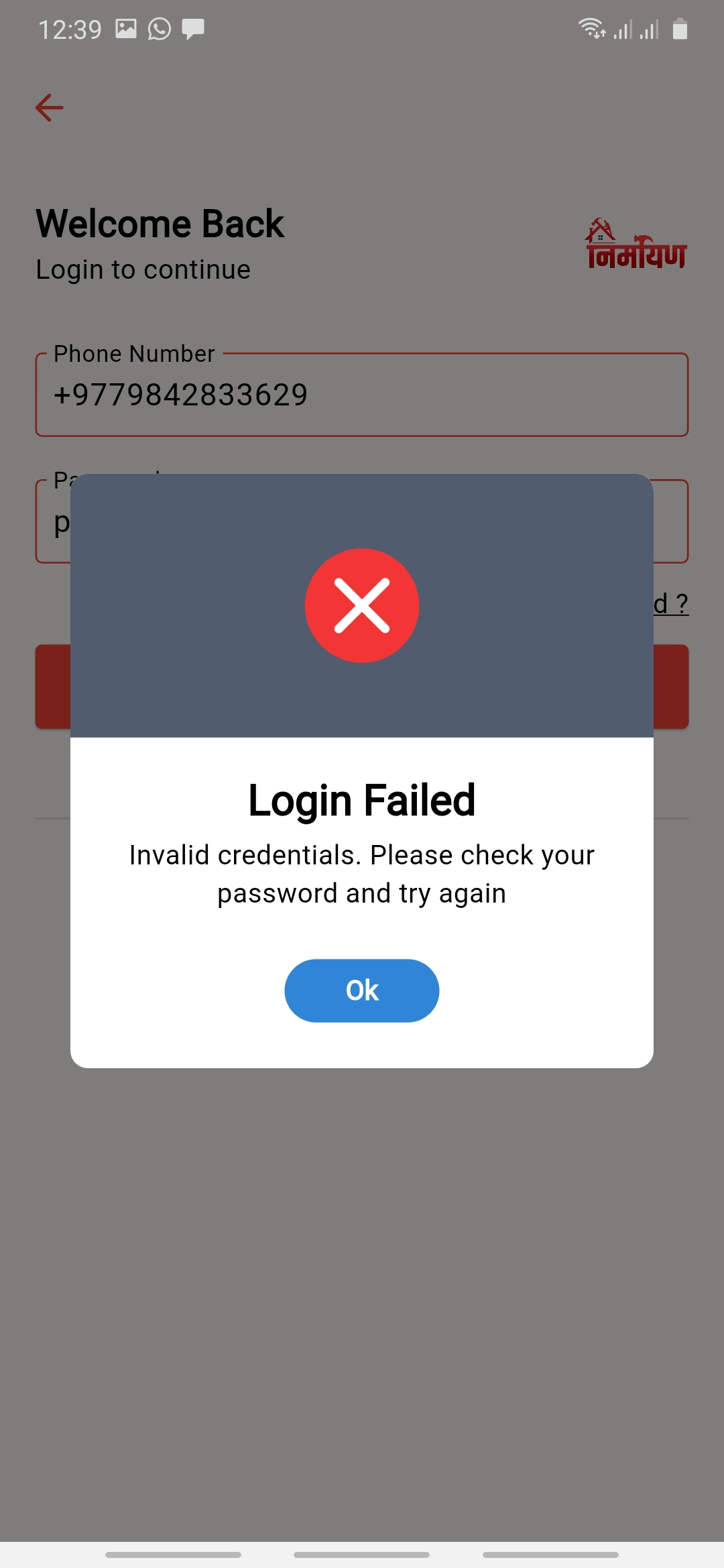Open the WhatsApp notification icon

click(x=159, y=29)
